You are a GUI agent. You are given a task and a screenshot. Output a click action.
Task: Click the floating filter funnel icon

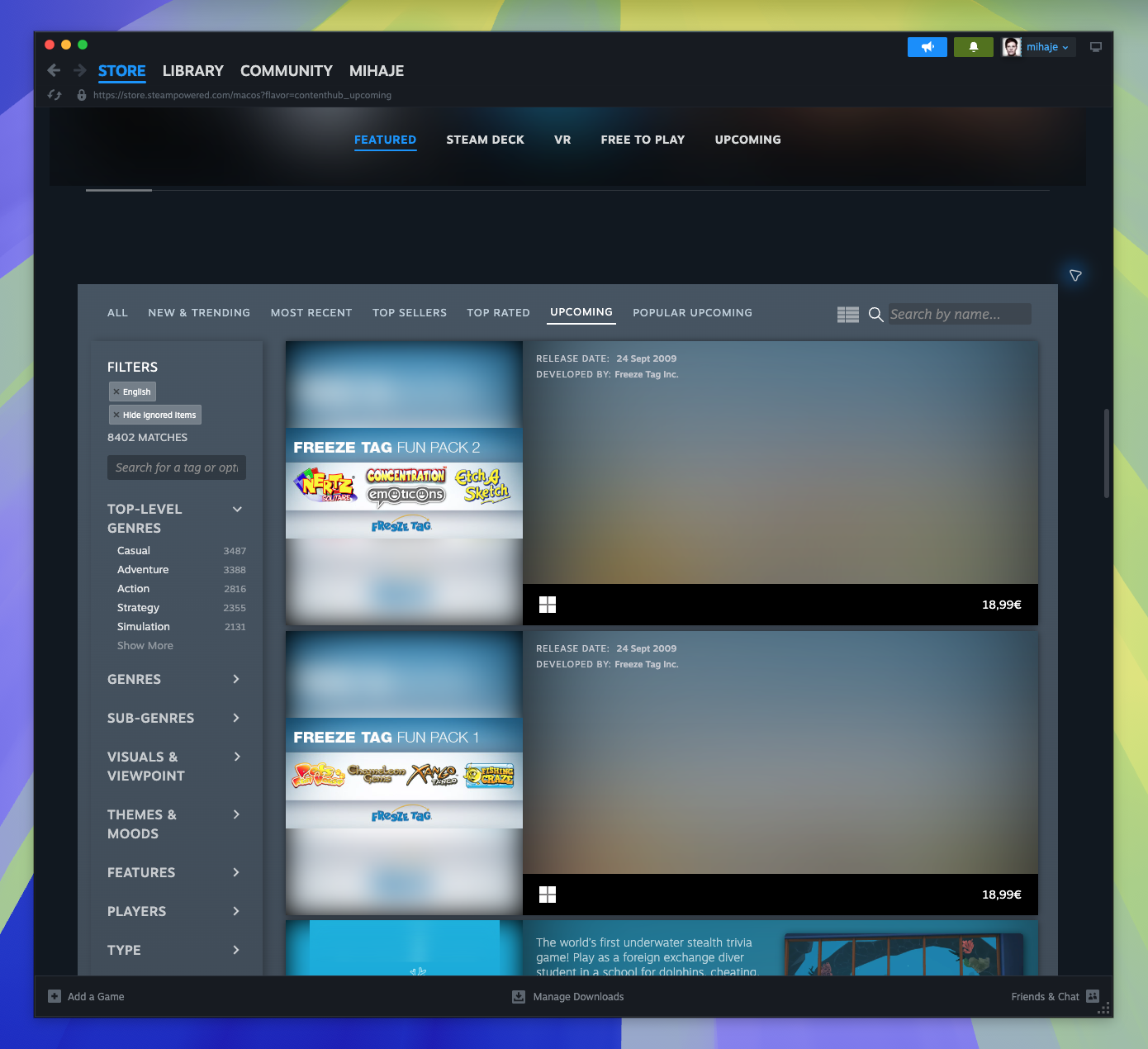click(1075, 275)
